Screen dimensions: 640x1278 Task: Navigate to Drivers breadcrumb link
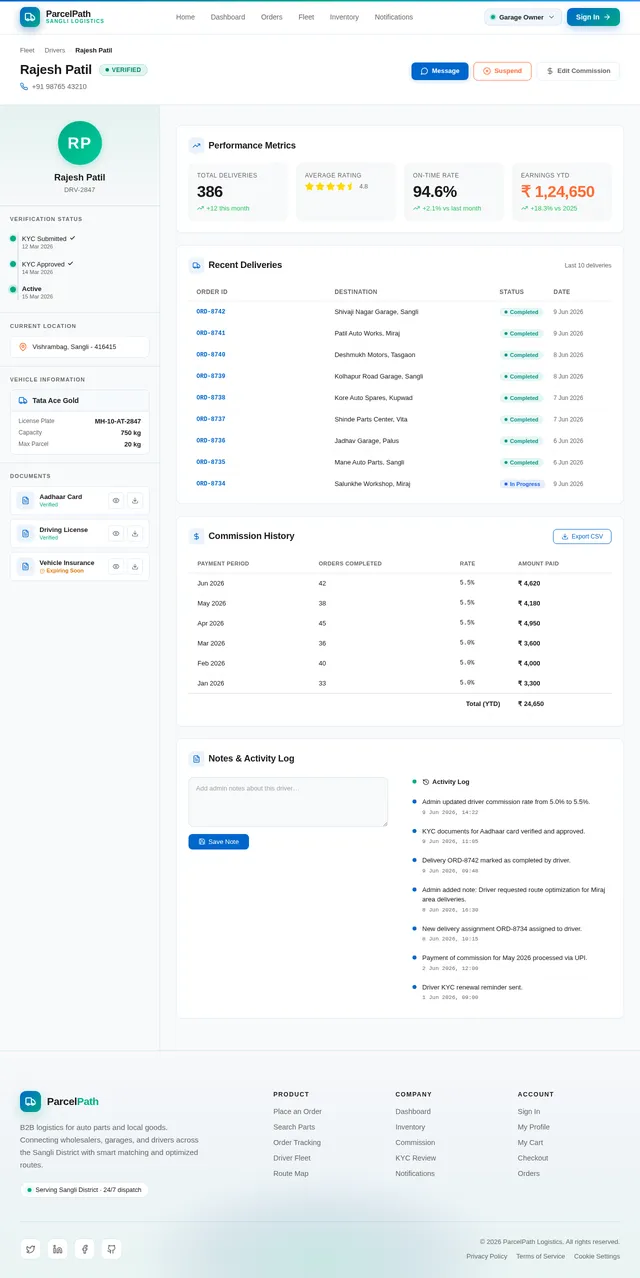[55, 50]
